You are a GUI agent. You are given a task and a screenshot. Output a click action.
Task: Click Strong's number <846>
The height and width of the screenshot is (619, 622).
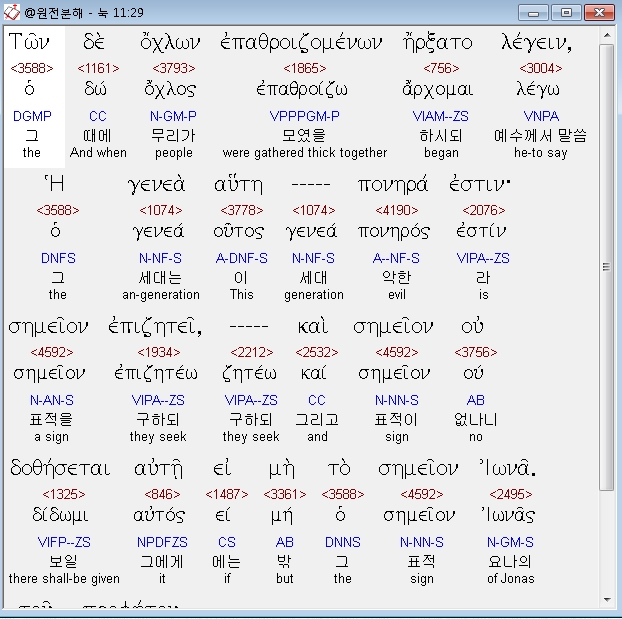click(162, 494)
